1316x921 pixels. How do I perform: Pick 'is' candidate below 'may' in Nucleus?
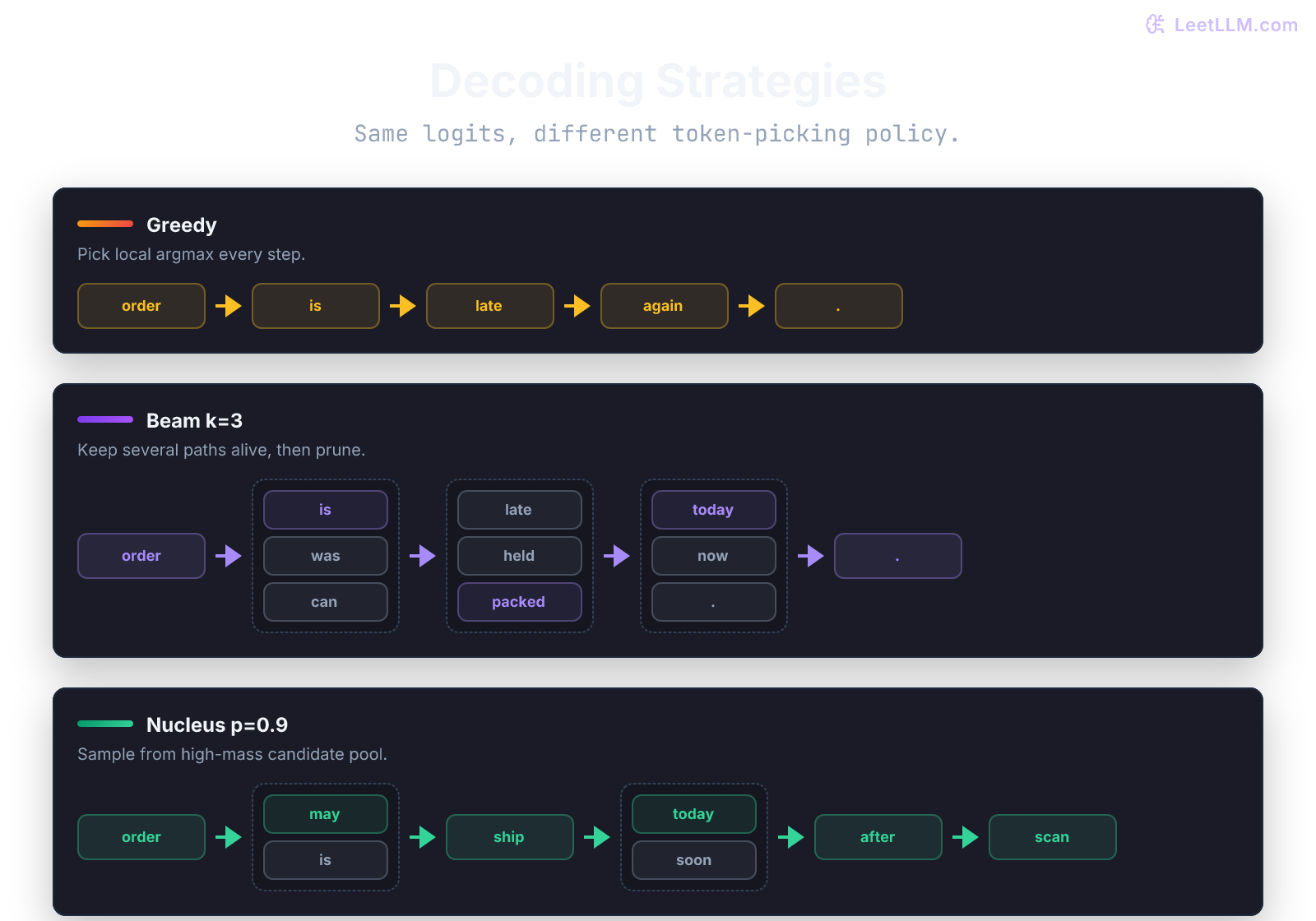pos(326,860)
